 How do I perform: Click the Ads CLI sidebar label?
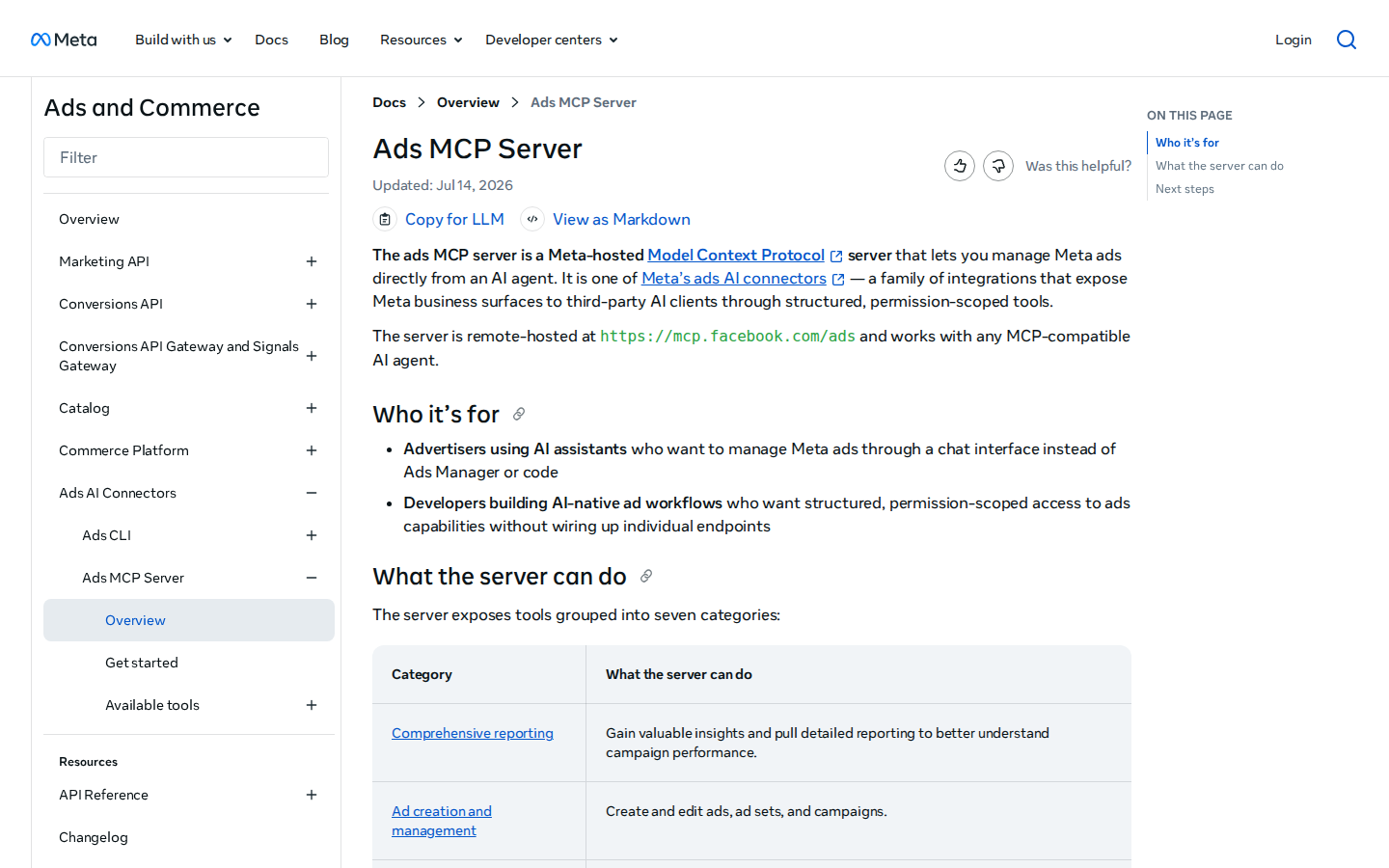click(x=106, y=535)
